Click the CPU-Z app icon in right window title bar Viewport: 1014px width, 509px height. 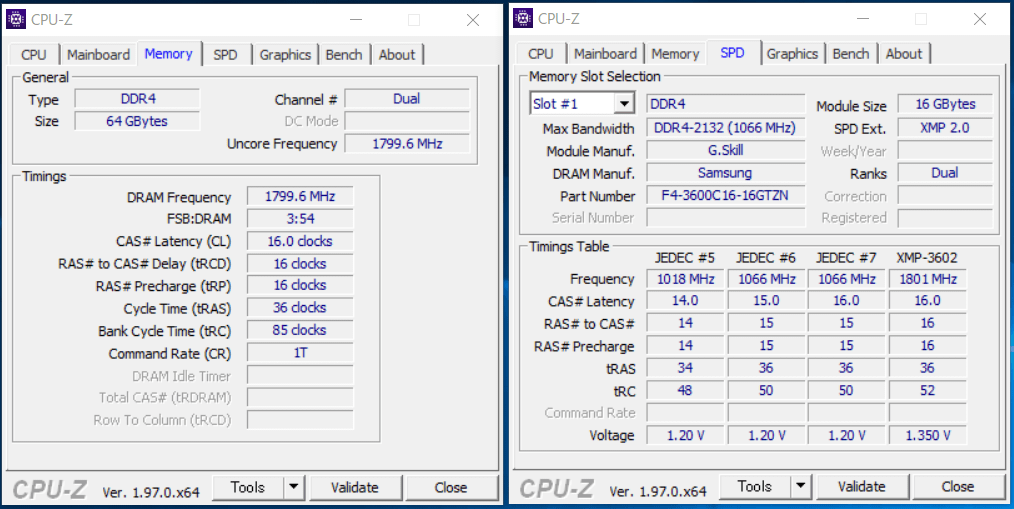point(523,19)
